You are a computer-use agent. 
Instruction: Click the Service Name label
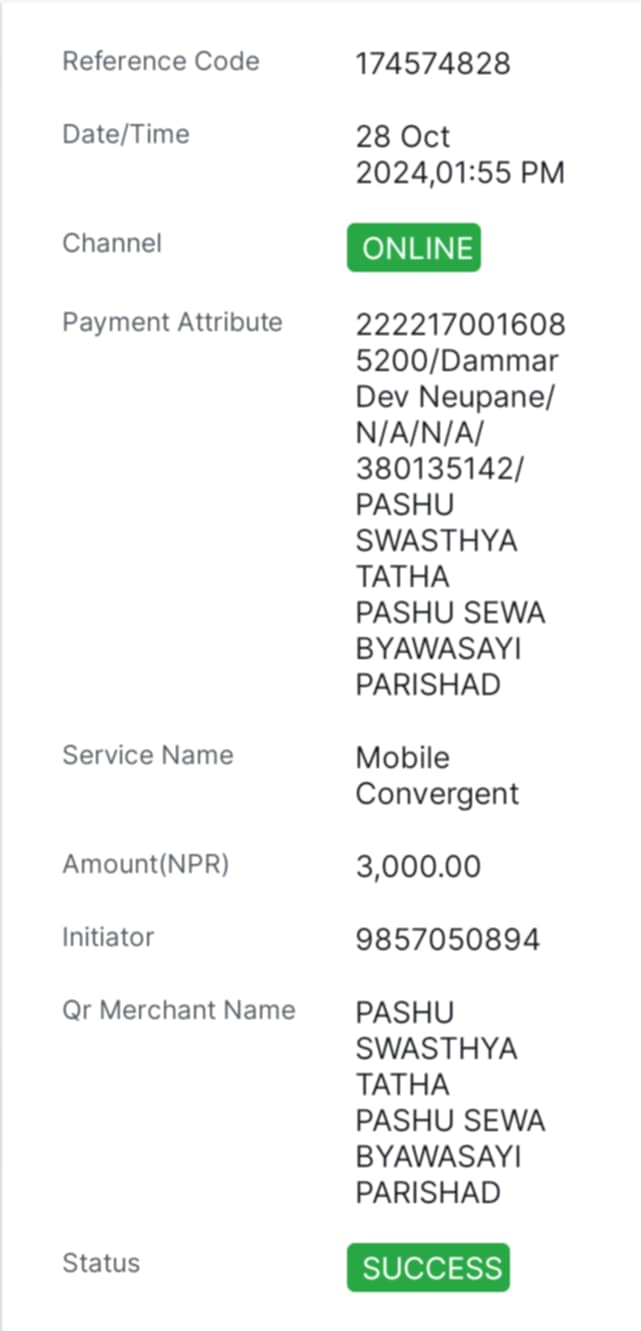(148, 755)
